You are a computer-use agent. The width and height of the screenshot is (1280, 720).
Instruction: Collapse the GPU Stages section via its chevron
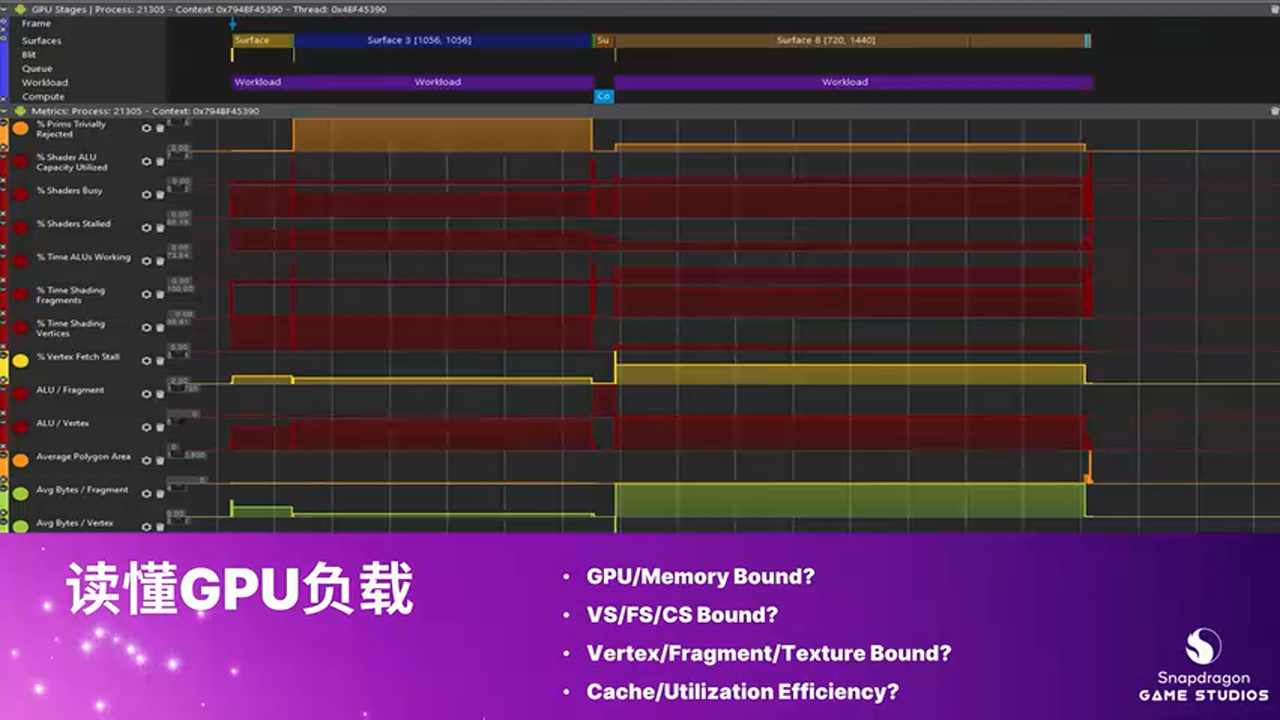pyautogui.click(x=4, y=9)
